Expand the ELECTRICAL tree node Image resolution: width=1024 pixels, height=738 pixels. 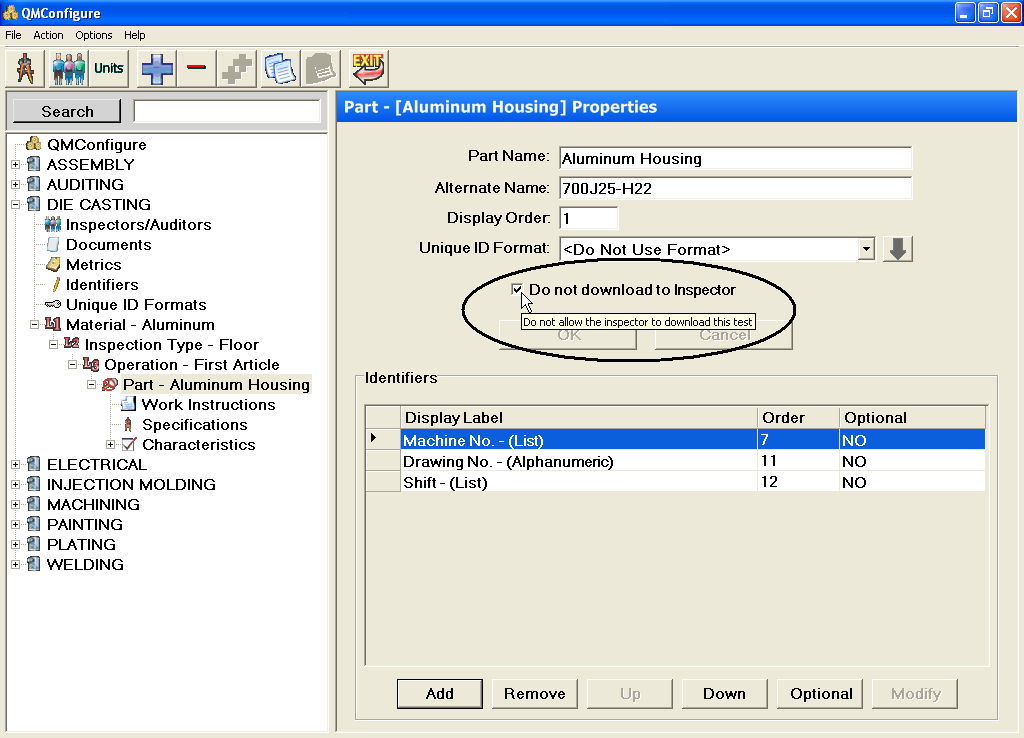click(16, 464)
